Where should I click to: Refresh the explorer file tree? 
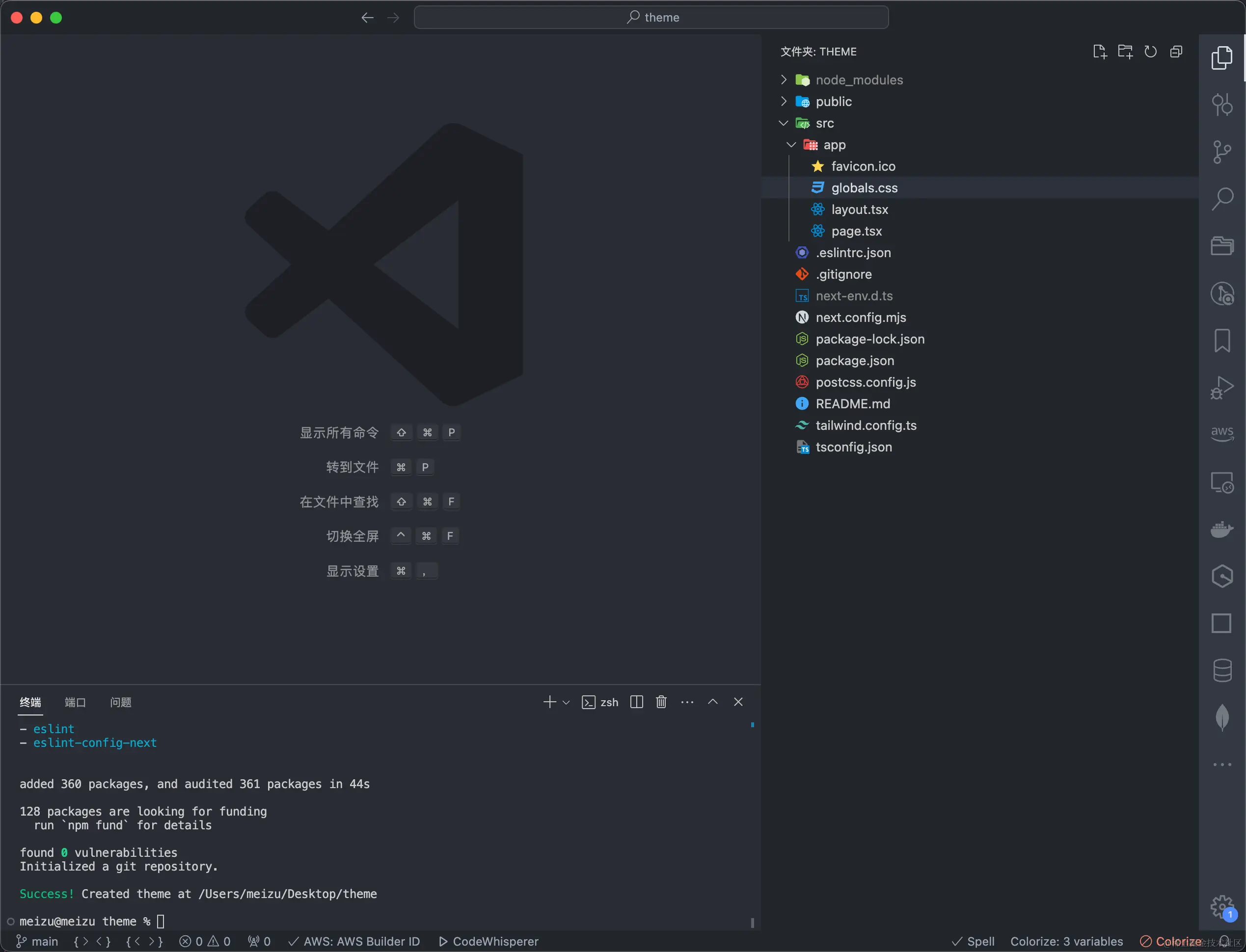coord(1150,52)
